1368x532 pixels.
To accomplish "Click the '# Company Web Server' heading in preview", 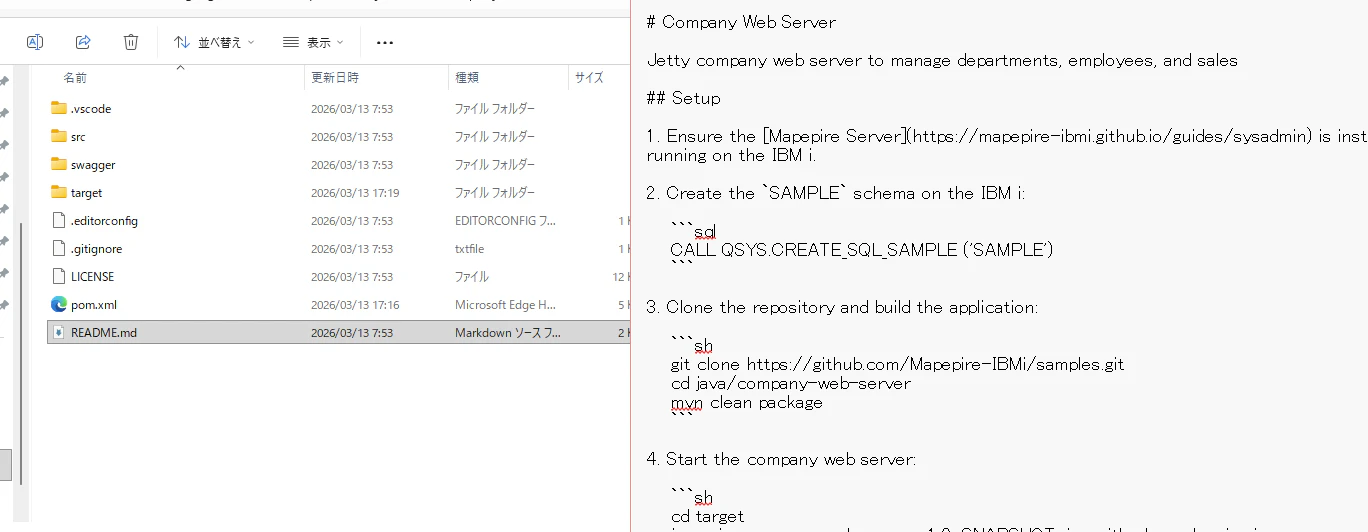I will click(x=741, y=22).
